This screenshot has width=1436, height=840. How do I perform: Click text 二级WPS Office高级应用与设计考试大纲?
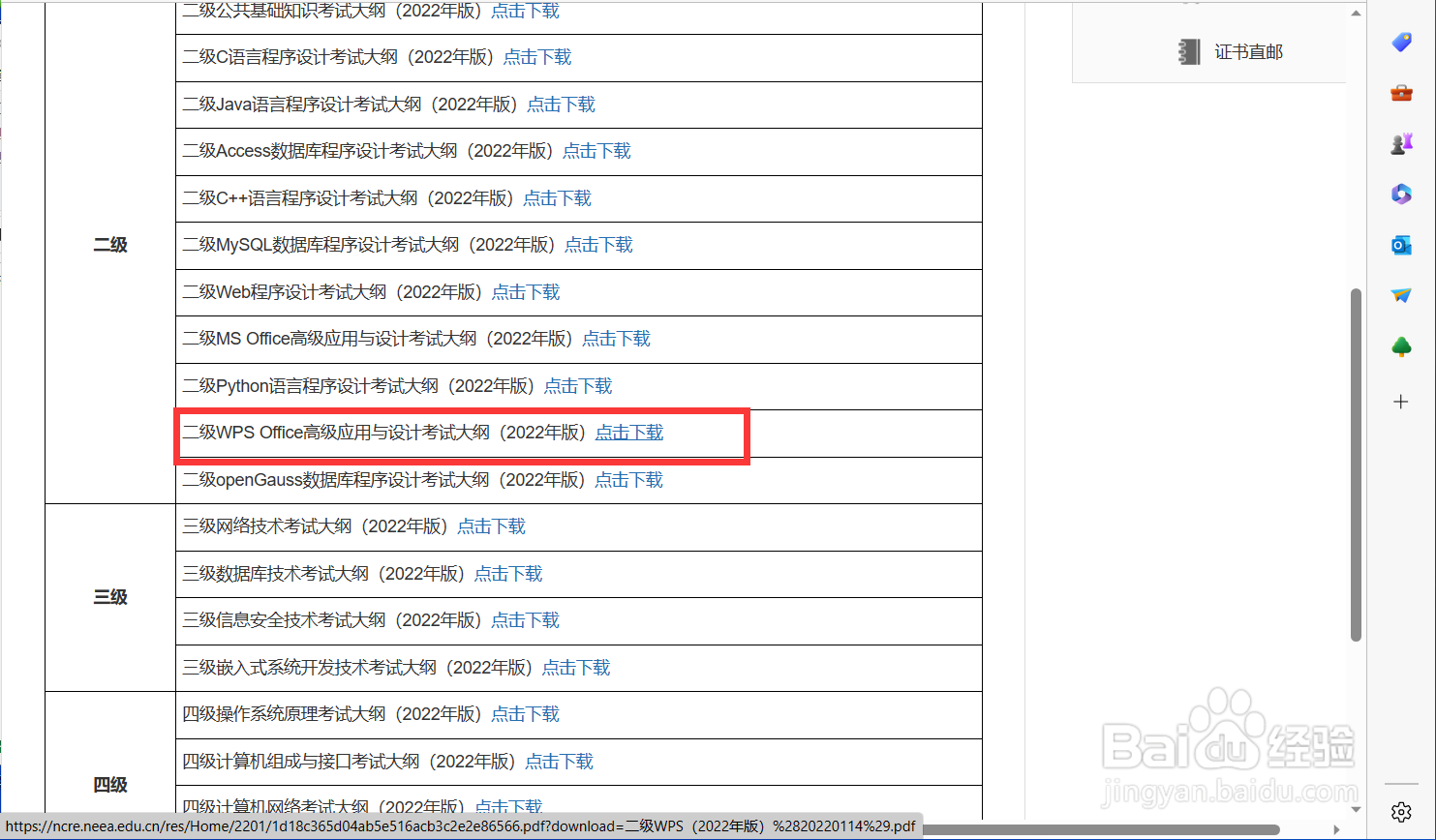[336, 433]
